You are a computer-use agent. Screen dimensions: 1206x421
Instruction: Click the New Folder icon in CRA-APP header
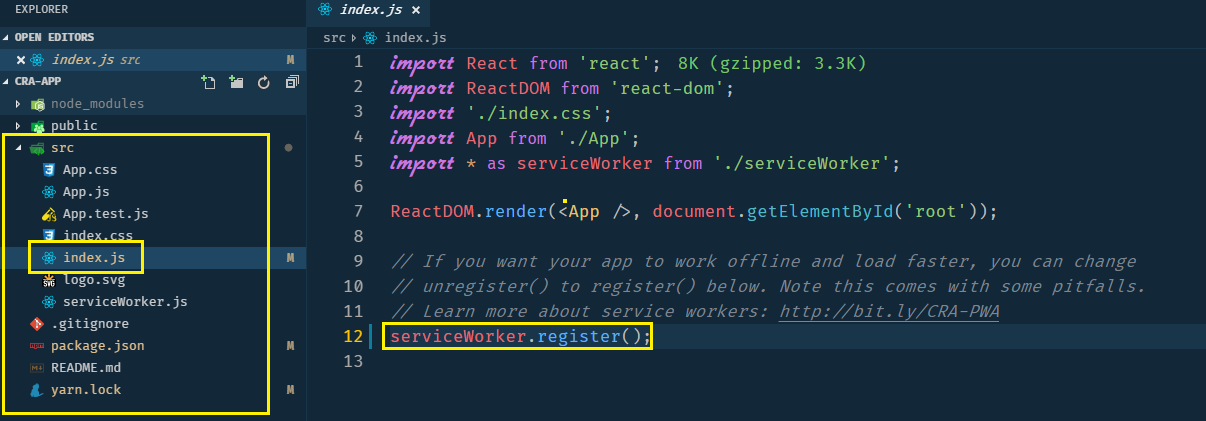tap(236, 82)
